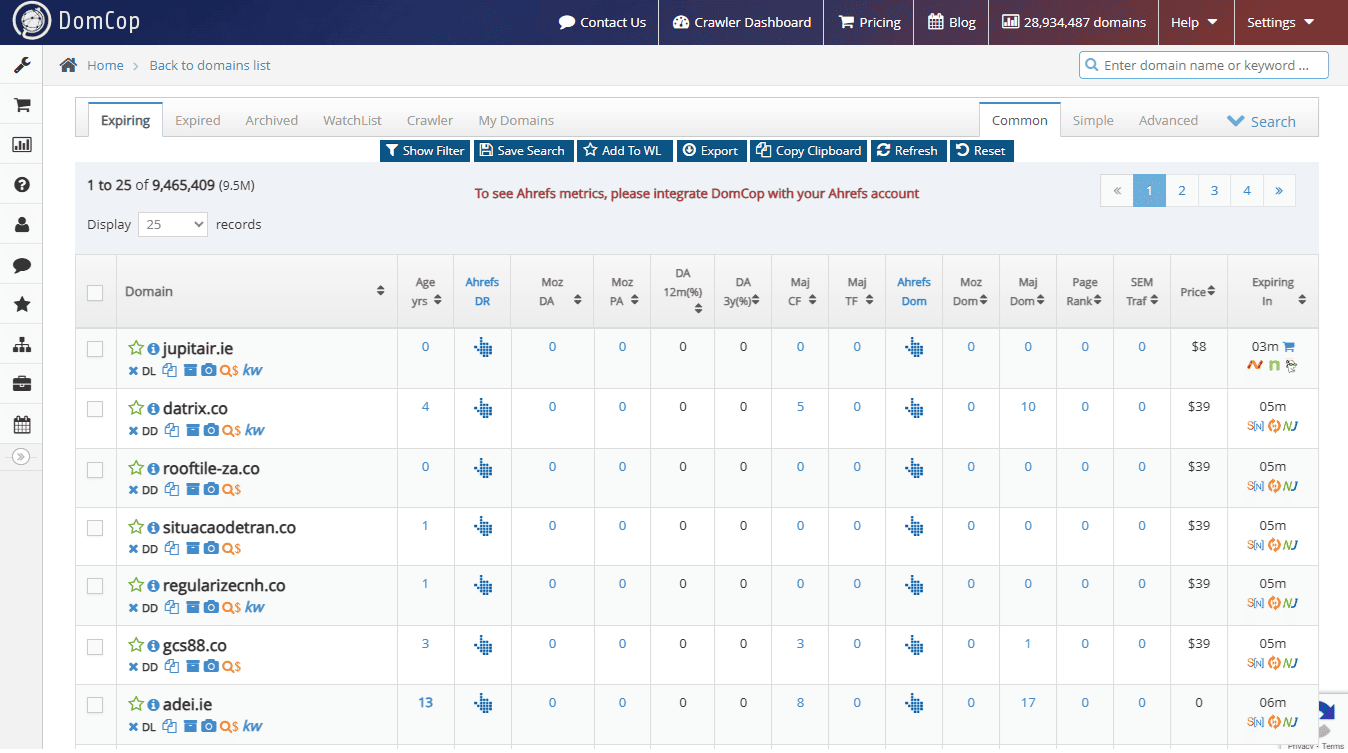Click the Show Filter button
This screenshot has width=1348, height=753.
coord(424,150)
